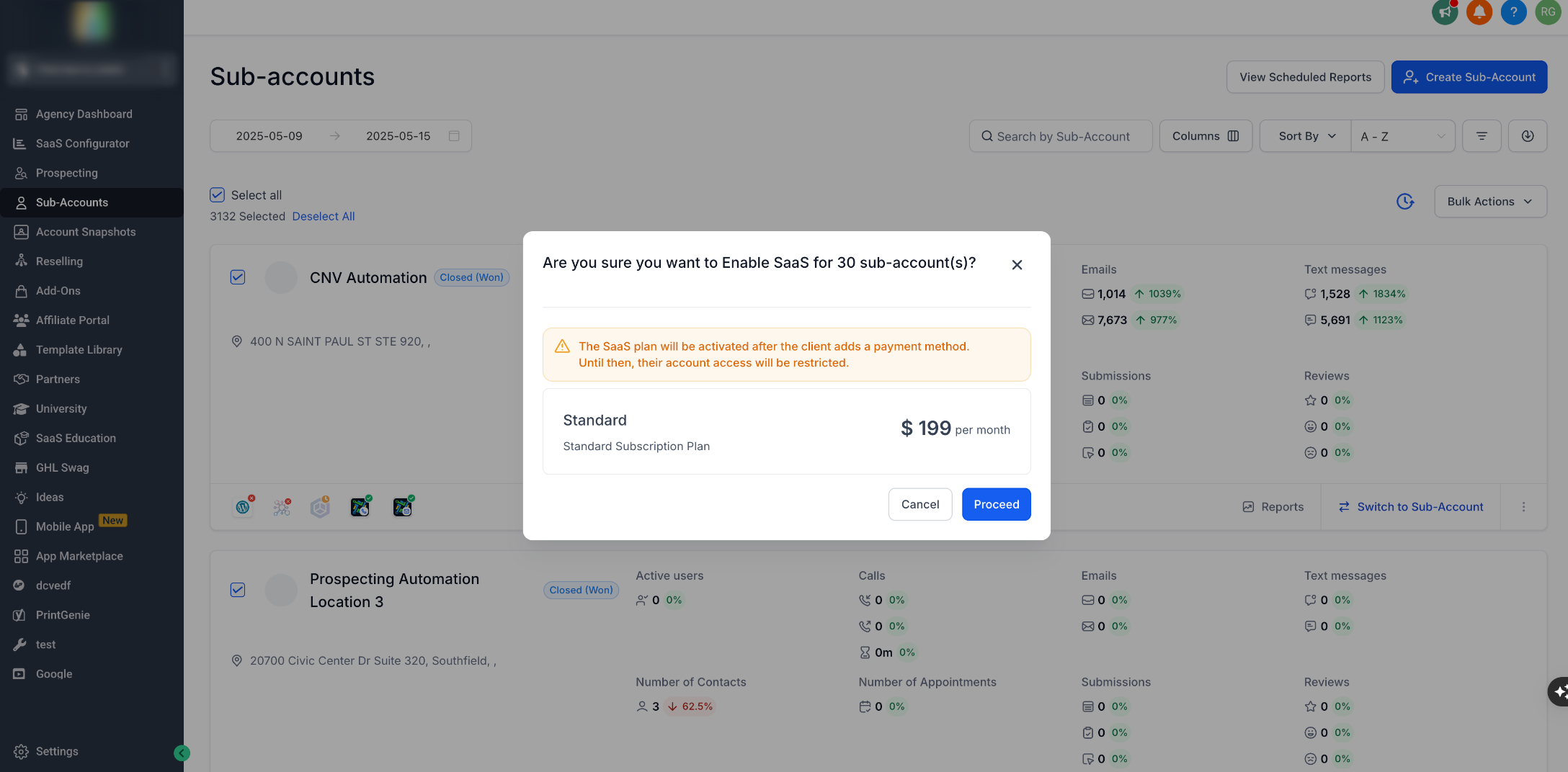The height and width of the screenshot is (772, 1568).
Task: Uncheck the CNV Automation checkbox
Action: [238, 277]
